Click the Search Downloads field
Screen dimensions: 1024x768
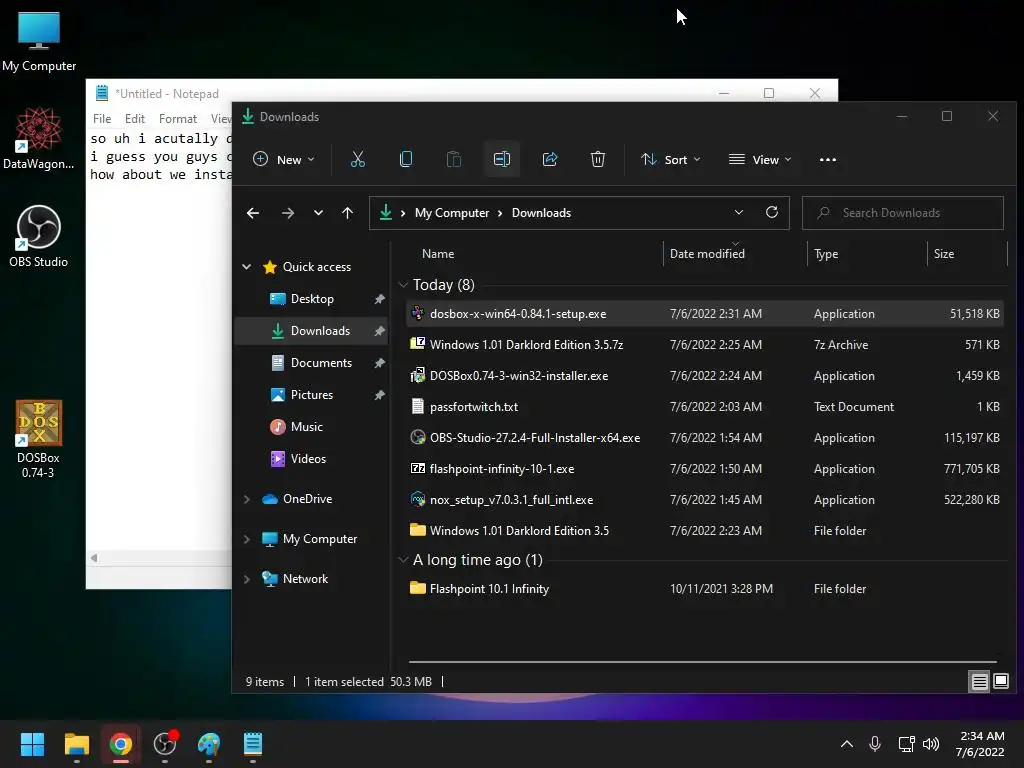903,213
